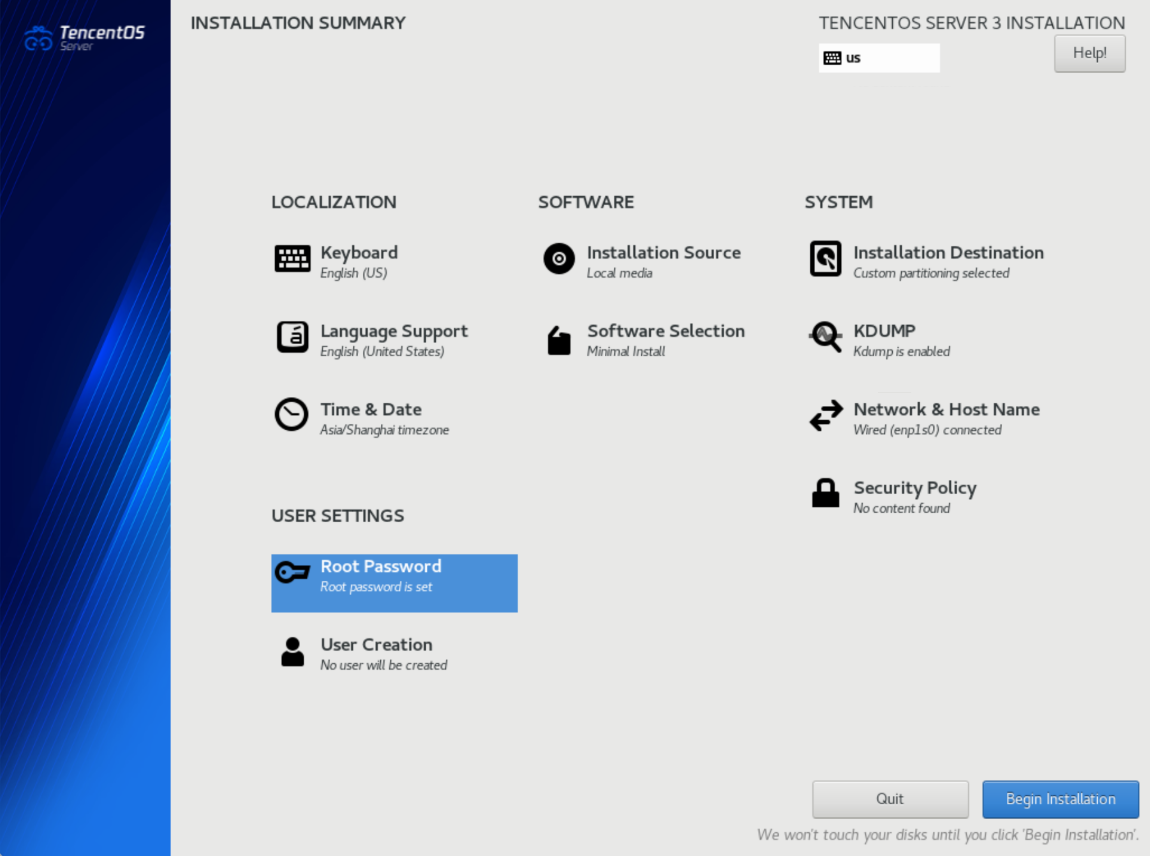Click the USER SETTINGS section heading
Image resolution: width=1150 pixels, height=858 pixels.
click(x=338, y=516)
